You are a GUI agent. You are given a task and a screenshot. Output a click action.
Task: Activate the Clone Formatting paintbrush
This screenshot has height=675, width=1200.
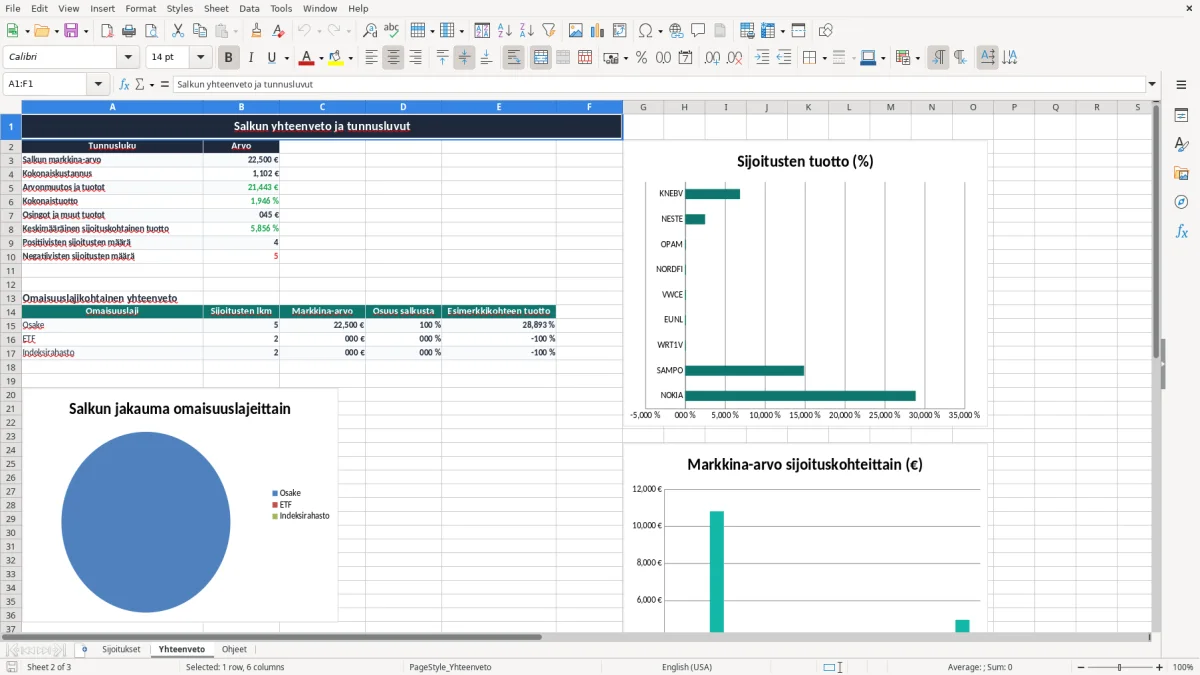pos(257,31)
